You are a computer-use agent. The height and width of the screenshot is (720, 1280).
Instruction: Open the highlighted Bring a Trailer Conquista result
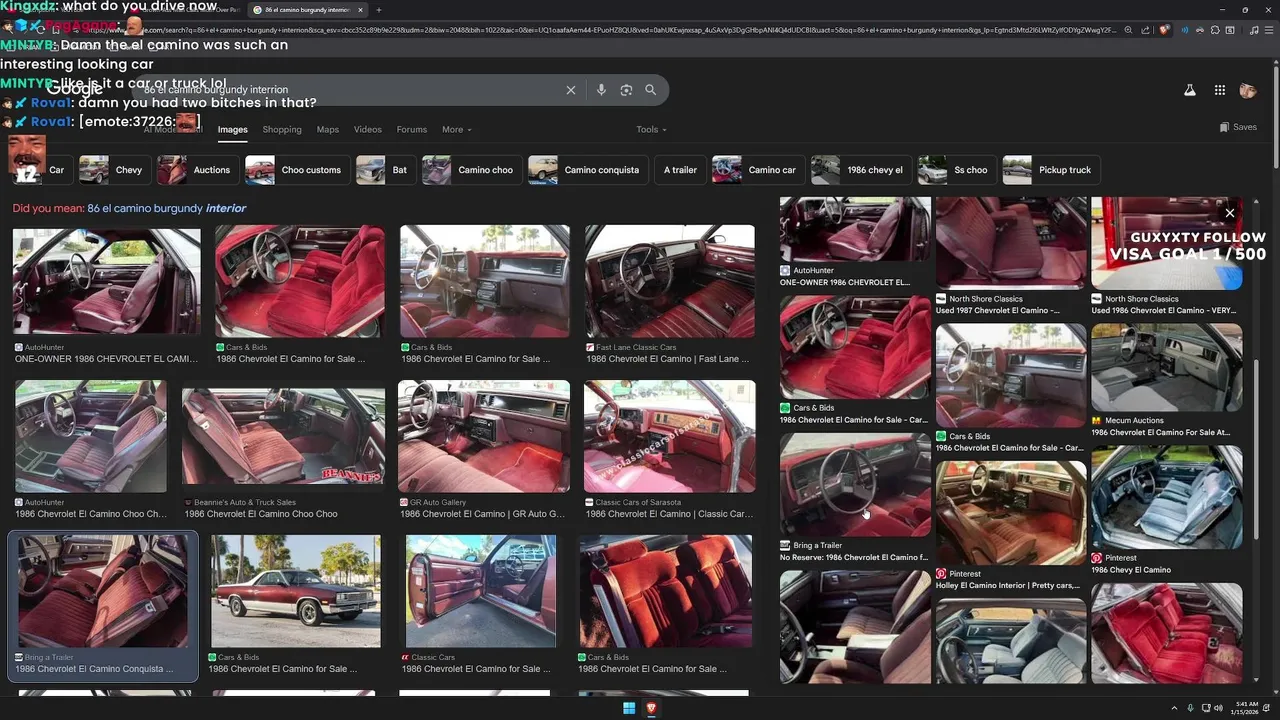(x=103, y=591)
